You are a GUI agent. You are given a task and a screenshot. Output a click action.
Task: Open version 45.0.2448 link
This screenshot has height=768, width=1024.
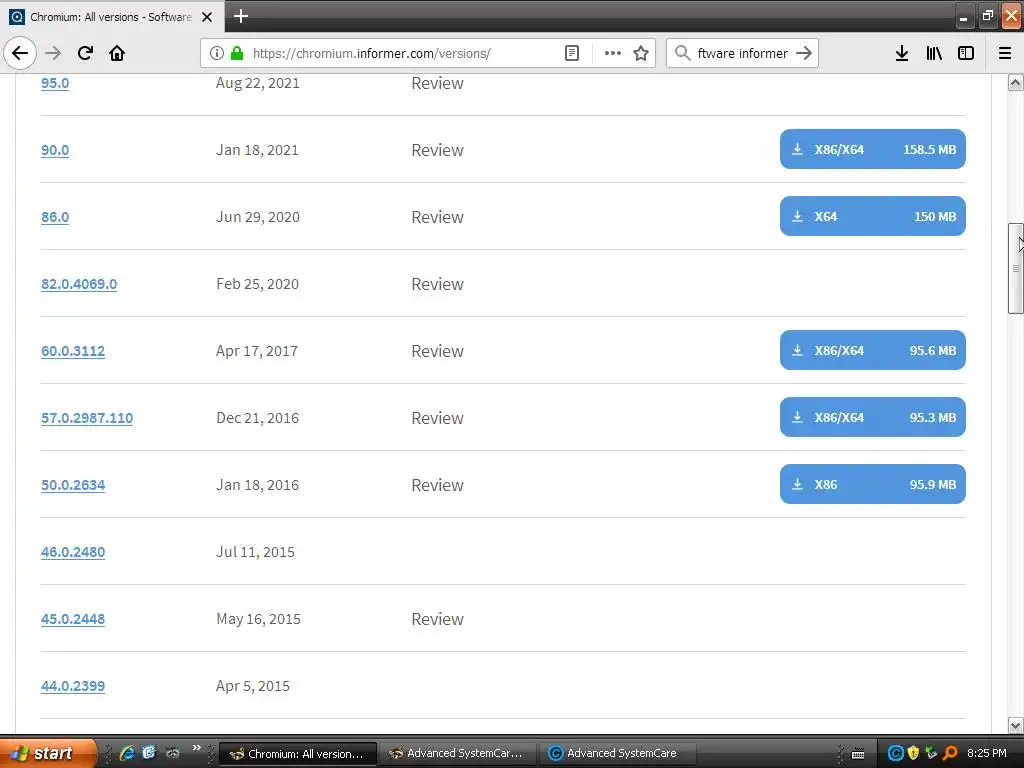point(73,619)
